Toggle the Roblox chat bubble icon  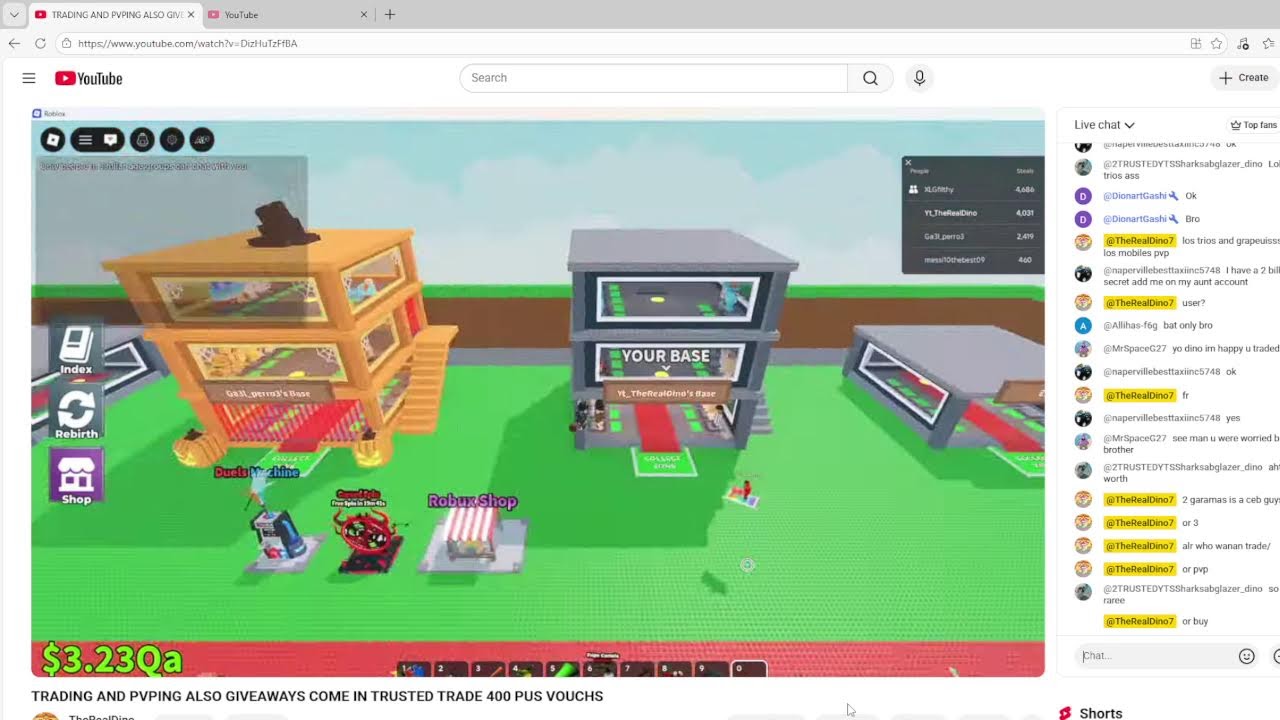[110, 140]
